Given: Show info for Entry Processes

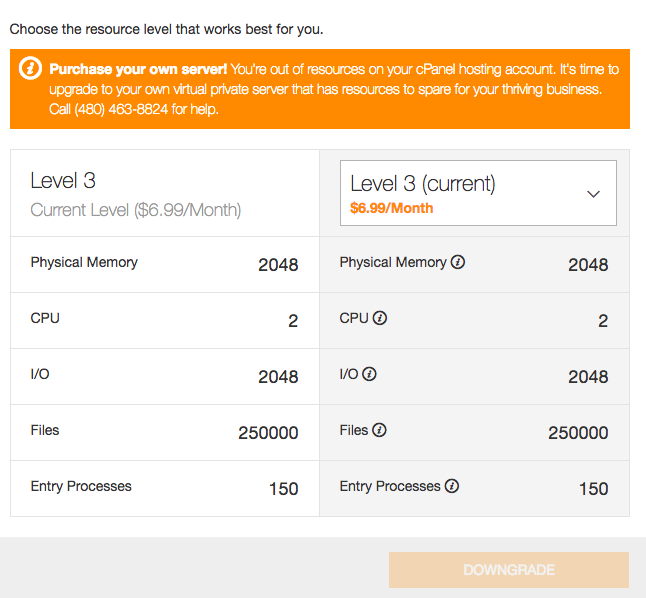Looking at the screenshot, I should (452, 486).
